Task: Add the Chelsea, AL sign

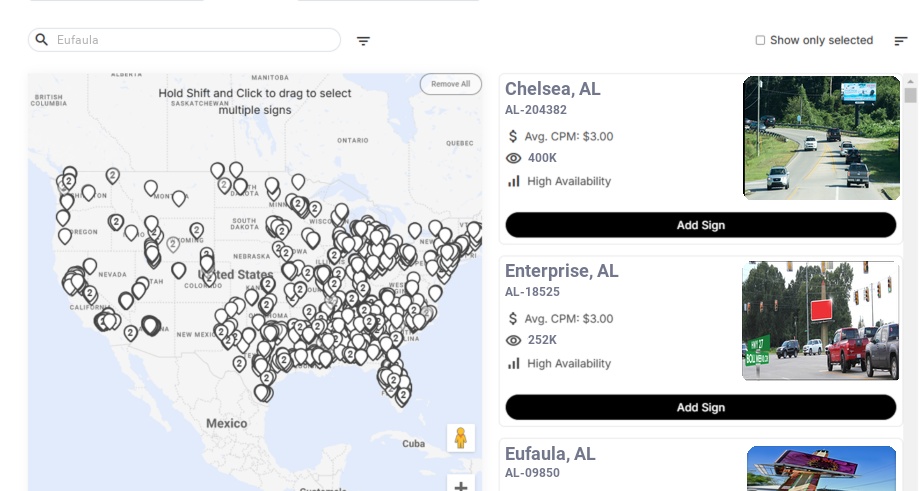Action: coord(700,225)
